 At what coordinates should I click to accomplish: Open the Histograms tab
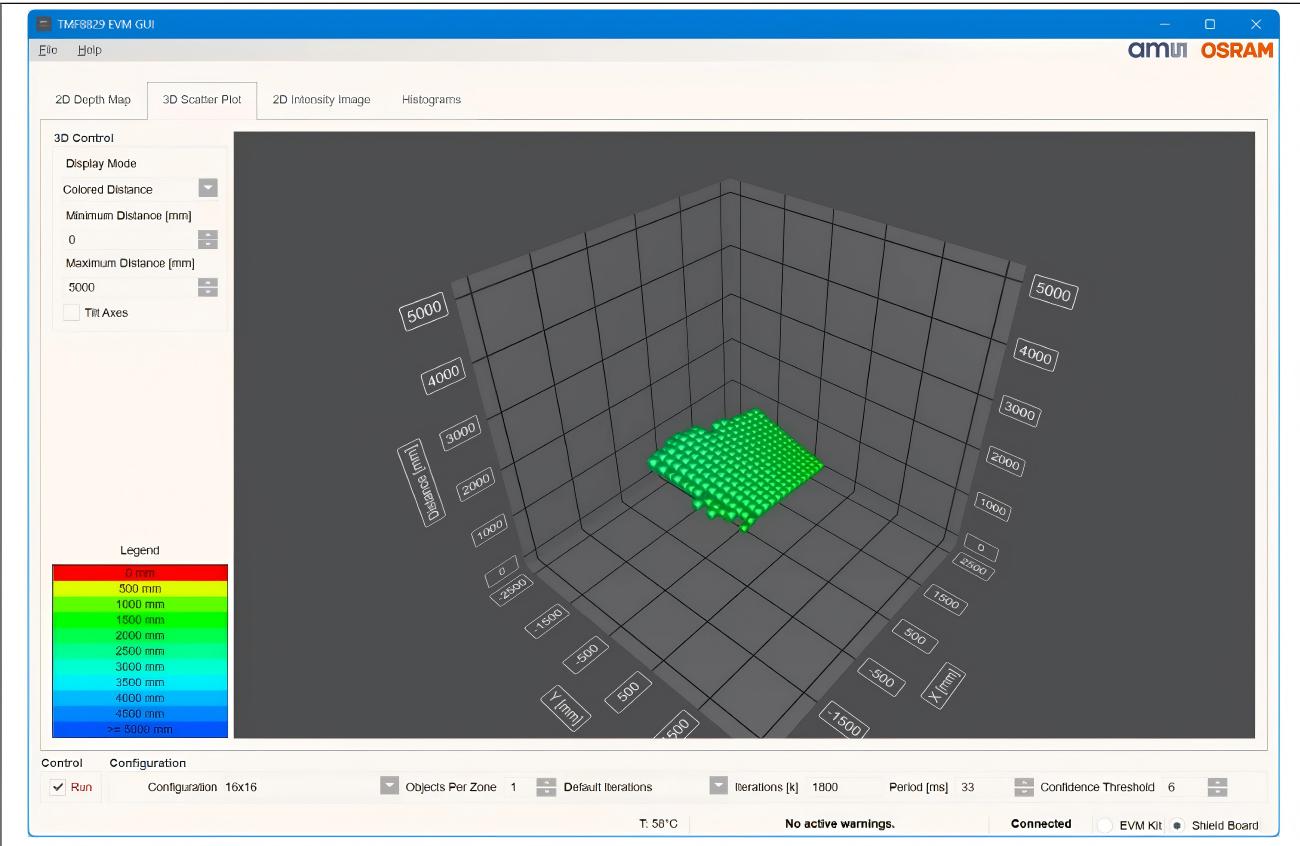click(x=431, y=100)
